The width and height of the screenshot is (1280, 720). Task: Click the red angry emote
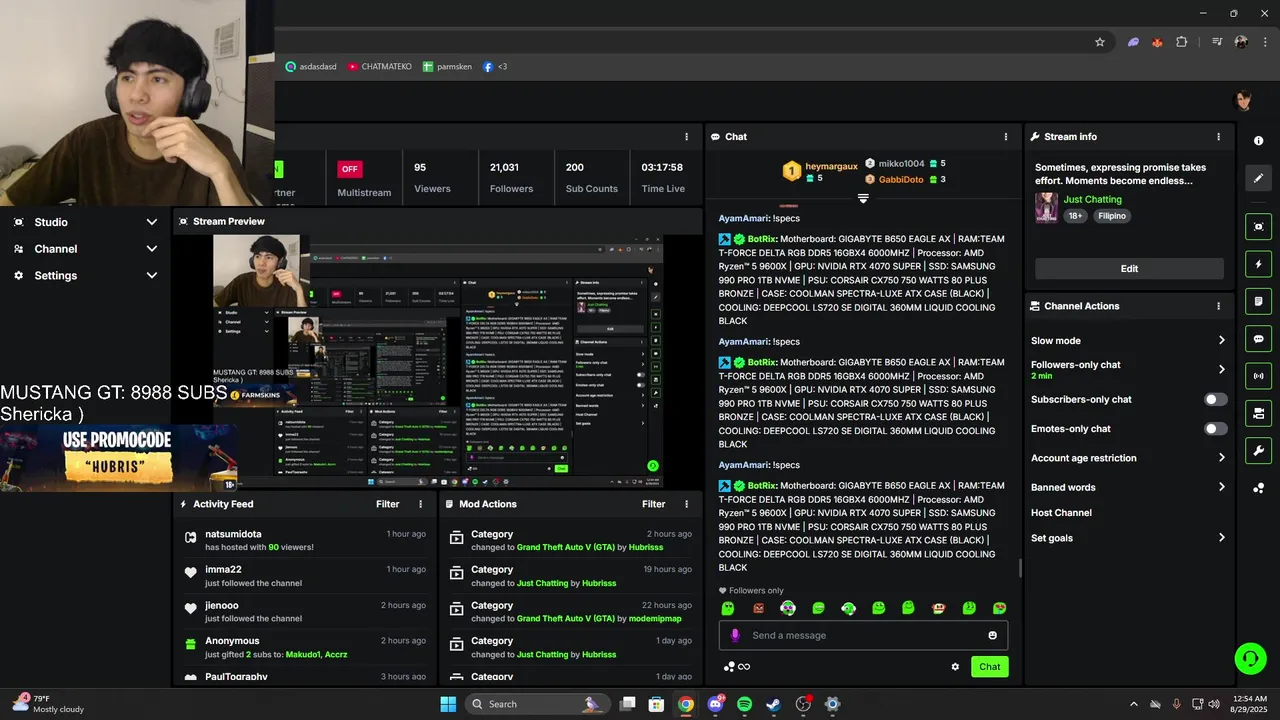pyautogui.click(x=758, y=608)
